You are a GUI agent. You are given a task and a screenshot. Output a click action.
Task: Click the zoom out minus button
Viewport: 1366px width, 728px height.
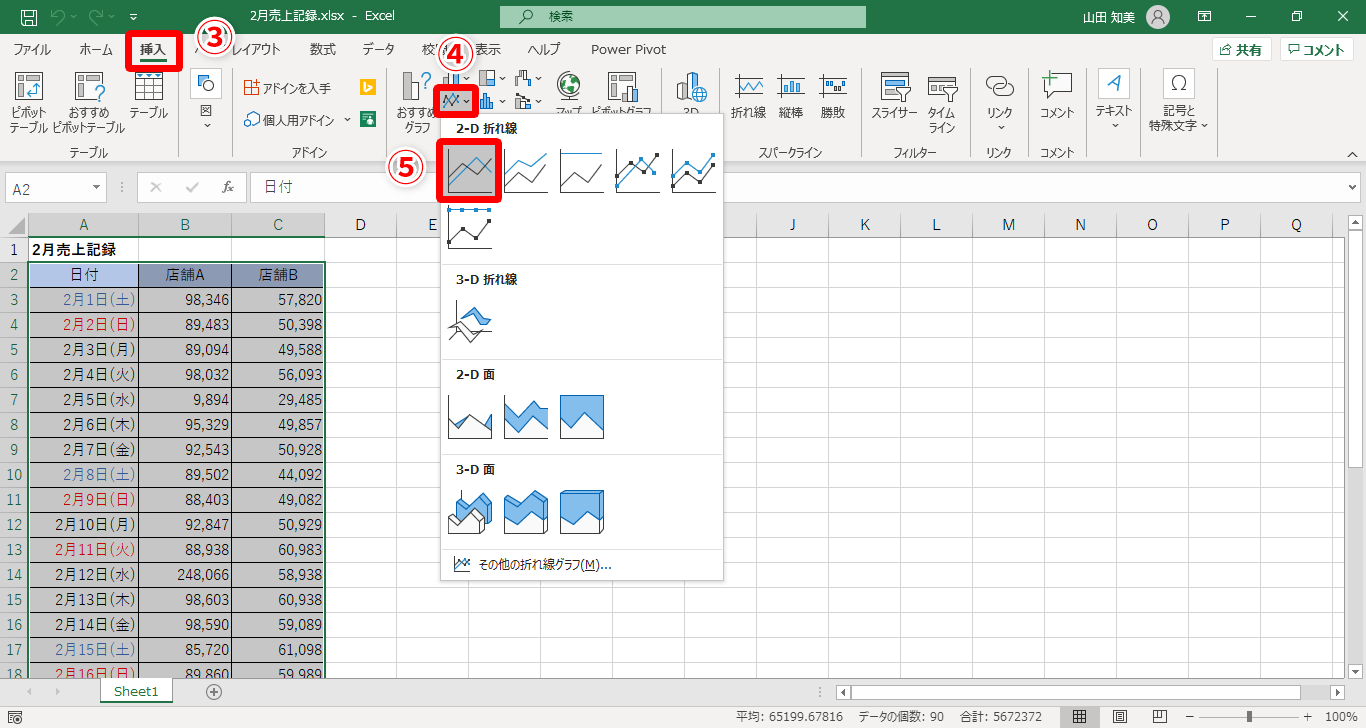(x=1191, y=717)
